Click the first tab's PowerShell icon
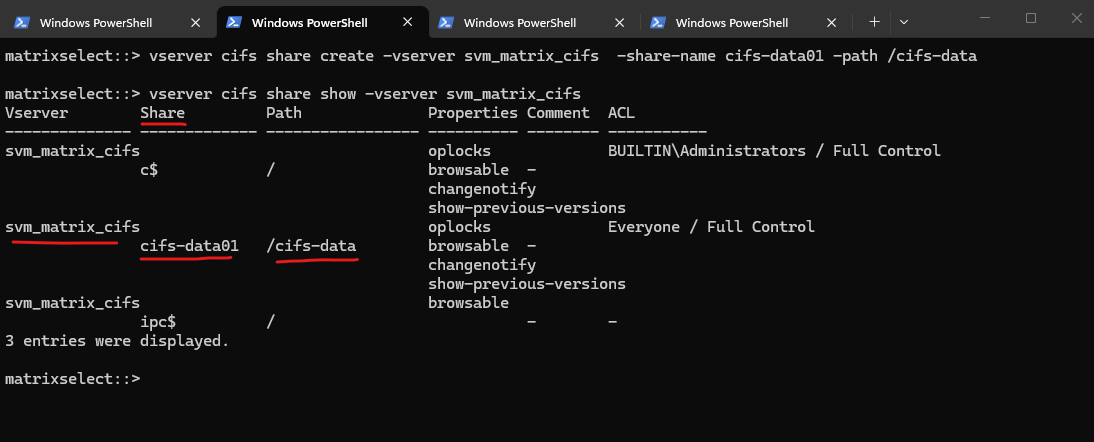Screen dimensions: 1094x442 [x=22, y=22]
